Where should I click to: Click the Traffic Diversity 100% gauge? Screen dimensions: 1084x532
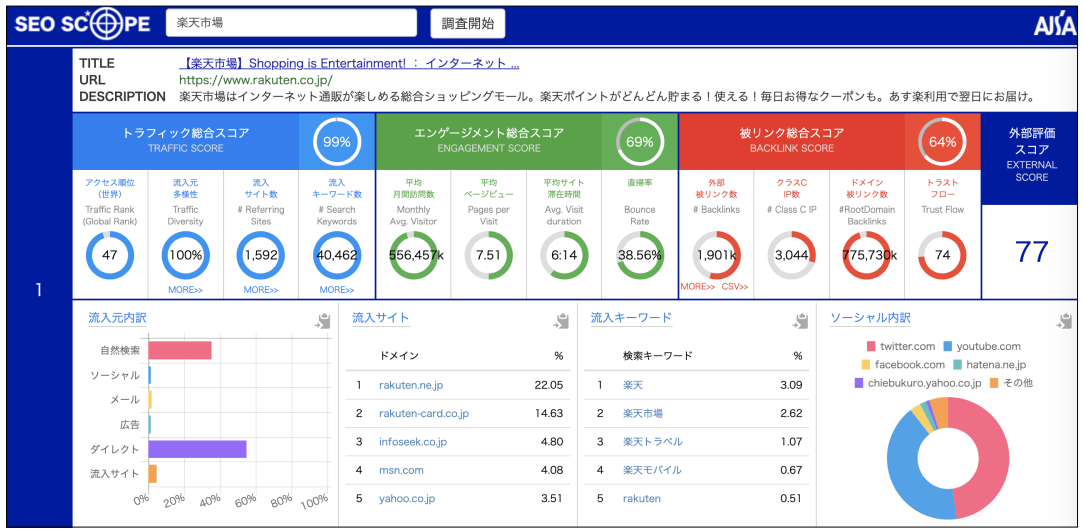pos(186,255)
